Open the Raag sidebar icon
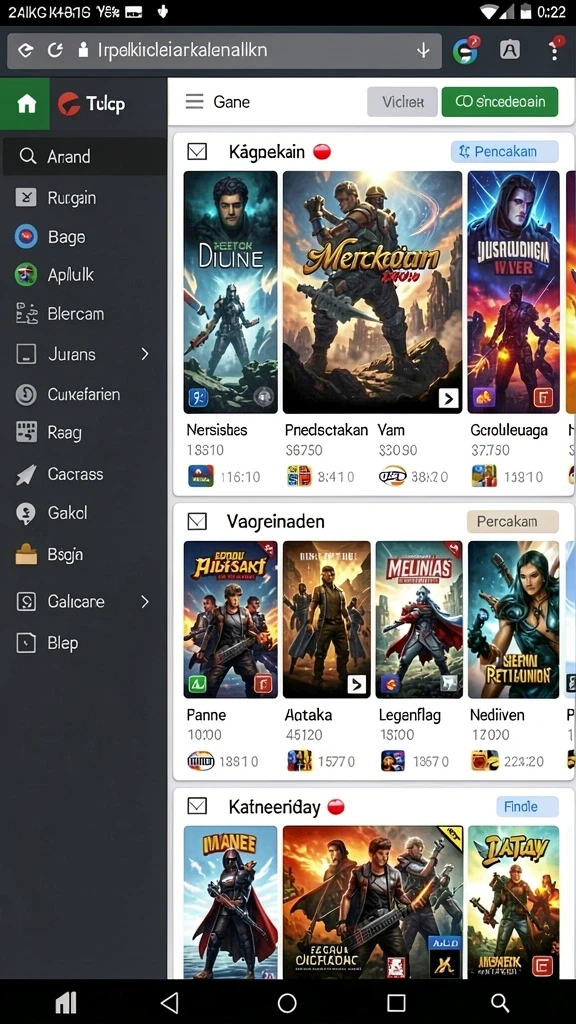576x1024 pixels. (x=25, y=432)
